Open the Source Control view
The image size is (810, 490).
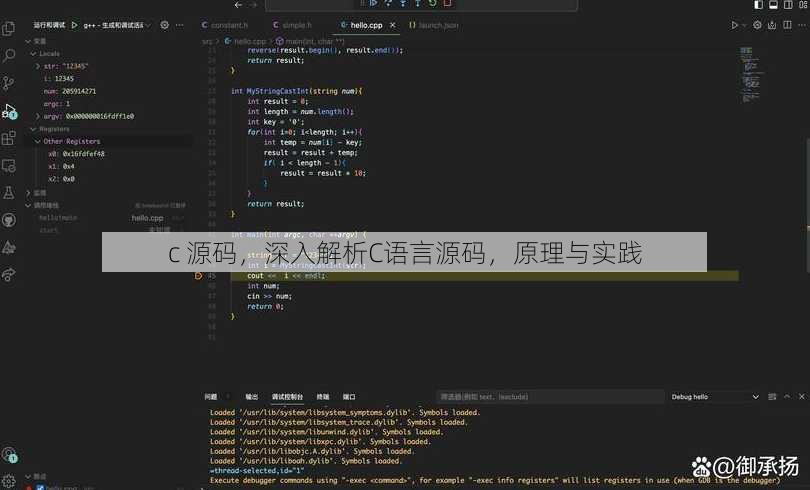point(9,83)
